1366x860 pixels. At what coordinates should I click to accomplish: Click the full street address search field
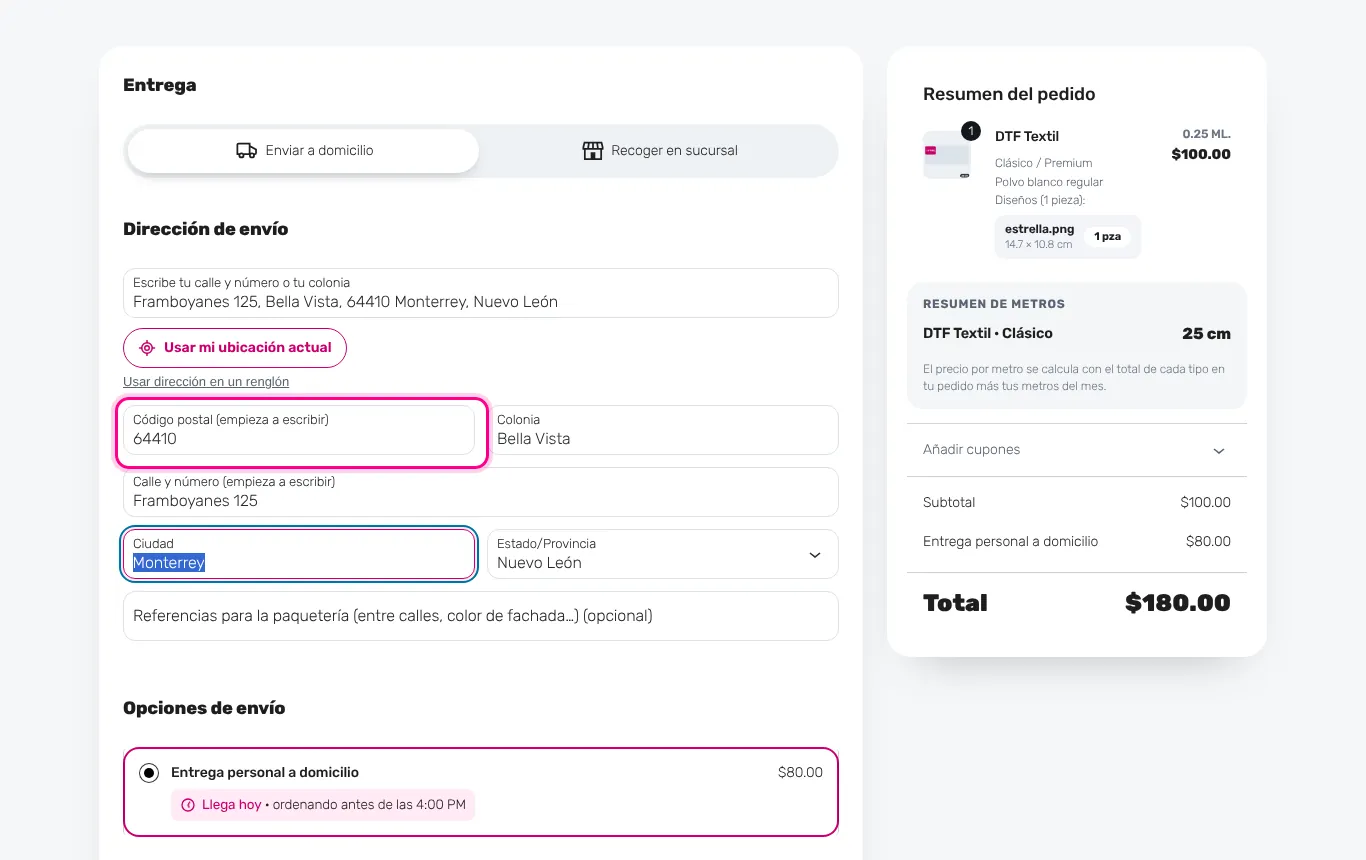click(480, 293)
